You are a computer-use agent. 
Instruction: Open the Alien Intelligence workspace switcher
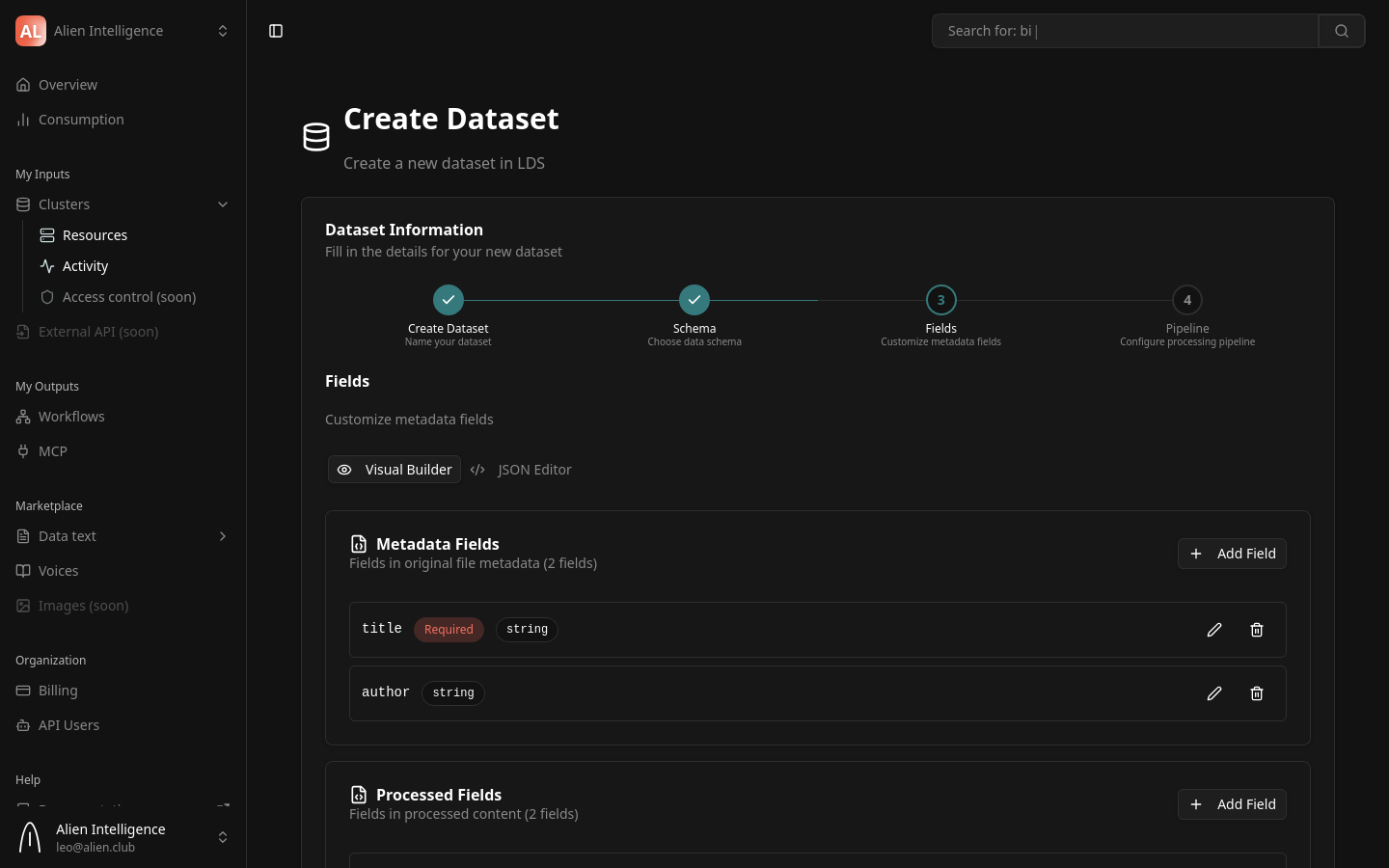[223, 31]
